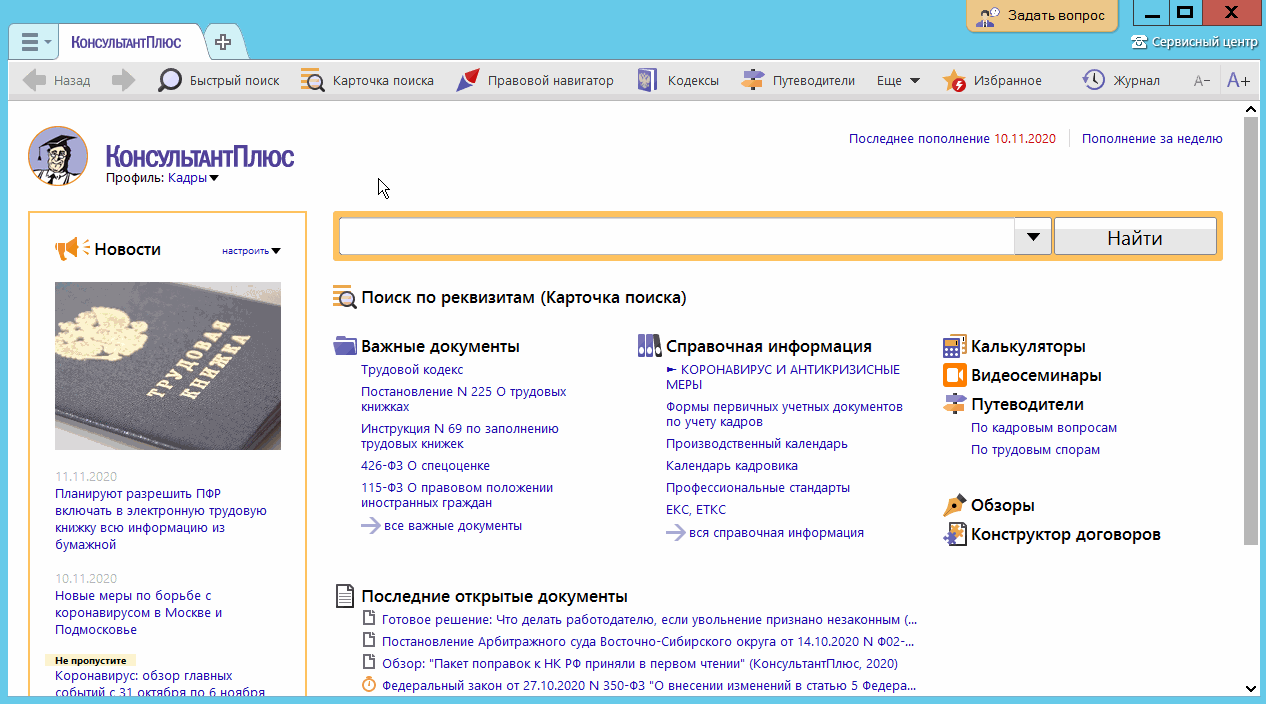Launch Правовой навигатор icon
The height and width of the screenshot is (704, 1266).
[x=467, y=81]
